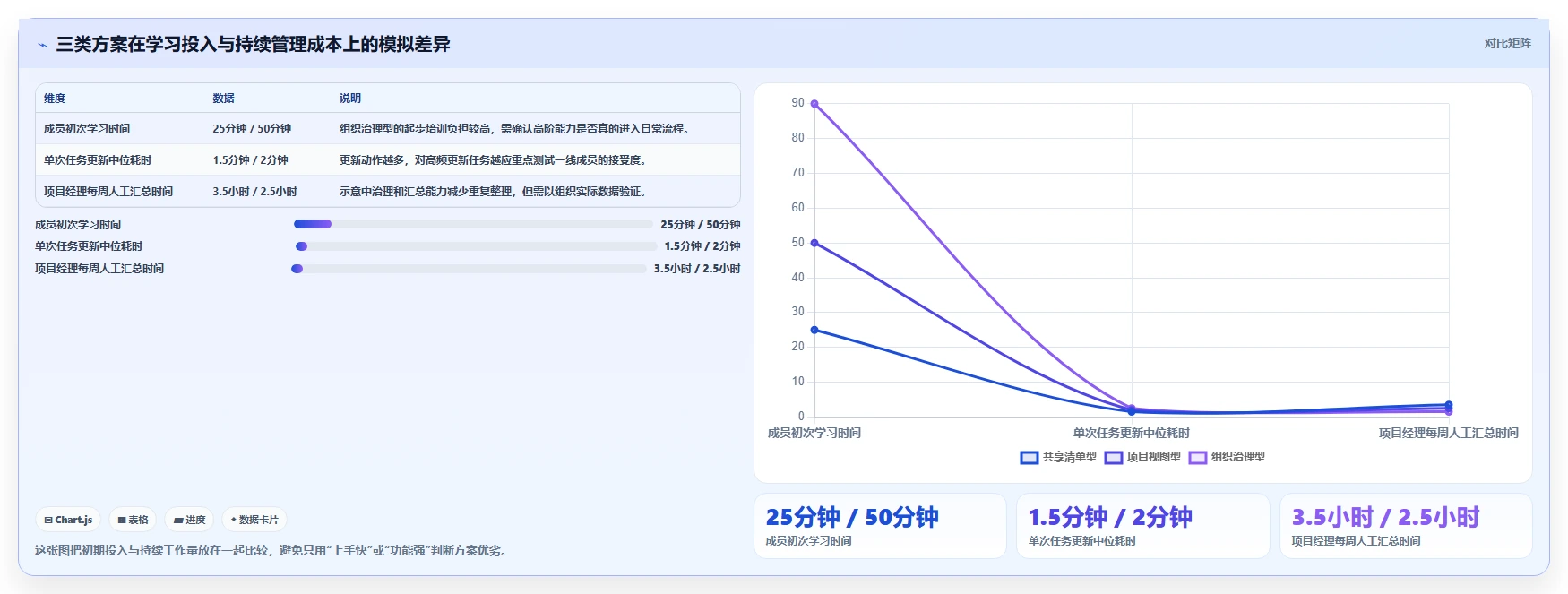Screen dimensions: 1568x594
Task: Toggle 项目视图型 legend swatch in chart
Action: point(1114,458)
